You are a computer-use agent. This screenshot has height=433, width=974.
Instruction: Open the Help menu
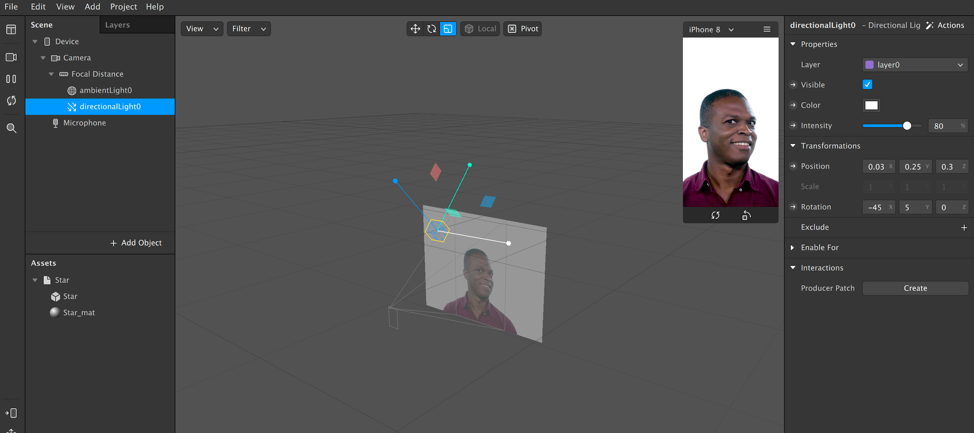click(155, 7)
